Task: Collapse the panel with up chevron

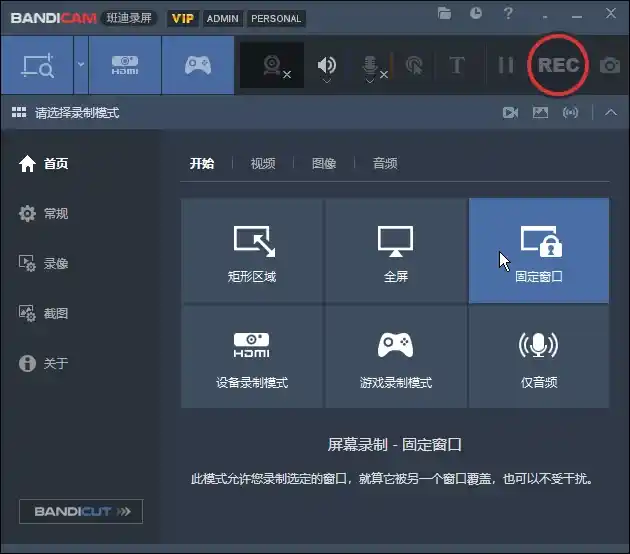Action: tap(611, 112)
